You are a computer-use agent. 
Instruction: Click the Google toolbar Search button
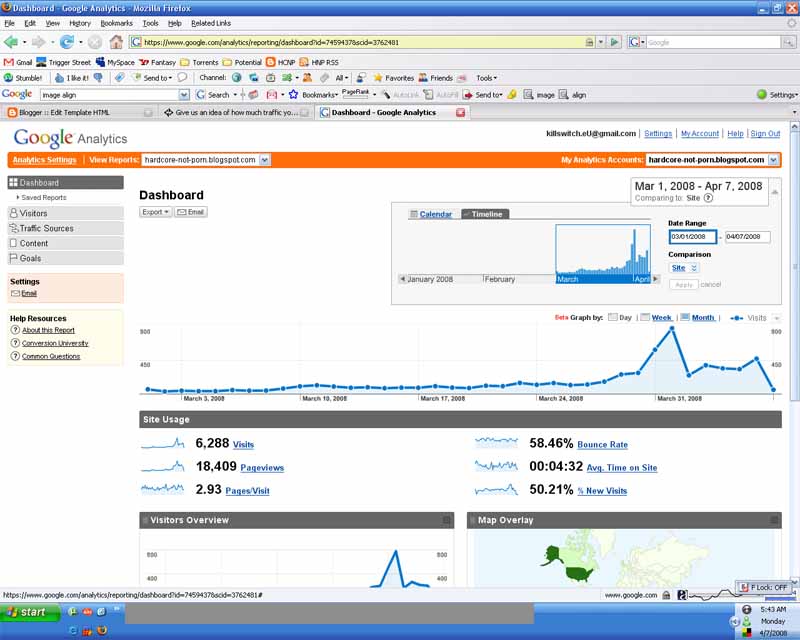tap(213, 95)
